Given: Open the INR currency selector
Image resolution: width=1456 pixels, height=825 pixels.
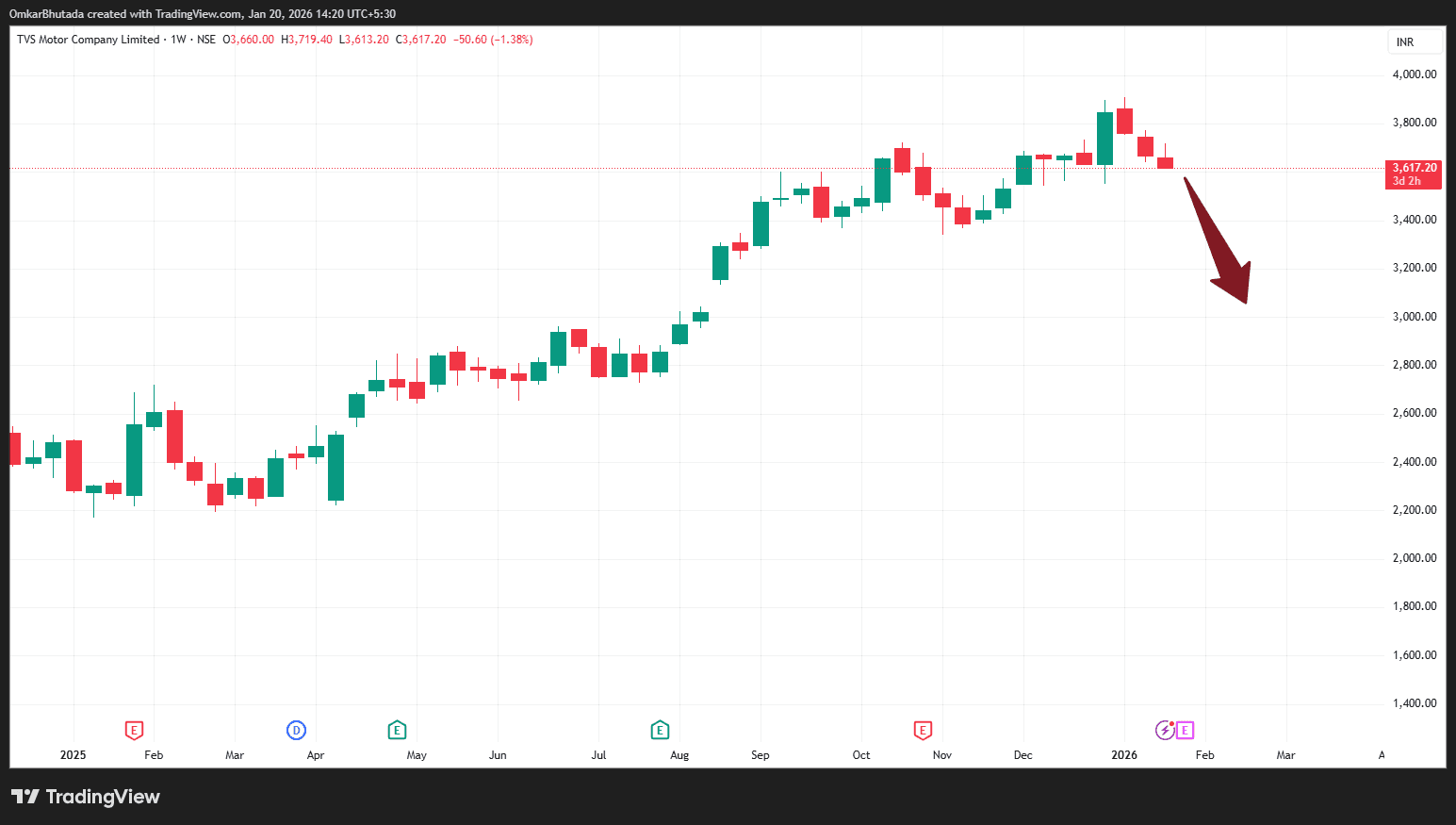Looking at the screenshot, I should pyautogui.click(x=1415, y=42).
